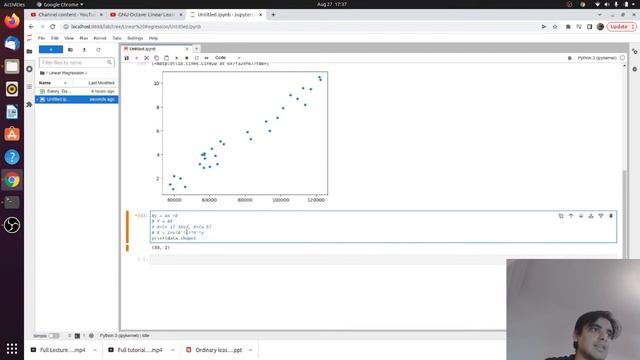Screen dimensions: 640x360
Task: Open the Tabs menu in JupyterLab
Action: pos(117,38)
